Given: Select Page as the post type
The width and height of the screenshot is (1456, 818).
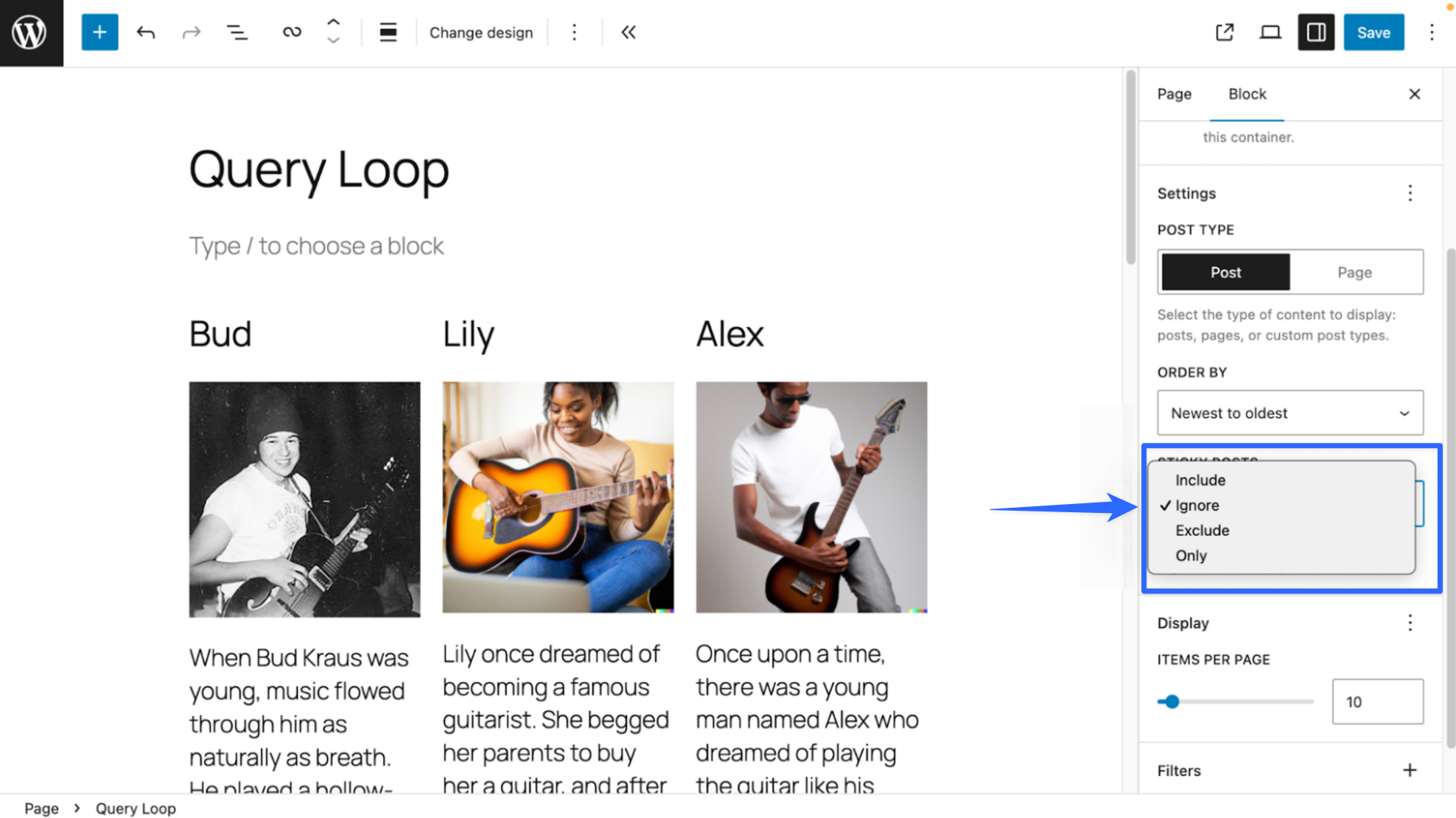Looking at the screenshot, I should click(1354, 273).
